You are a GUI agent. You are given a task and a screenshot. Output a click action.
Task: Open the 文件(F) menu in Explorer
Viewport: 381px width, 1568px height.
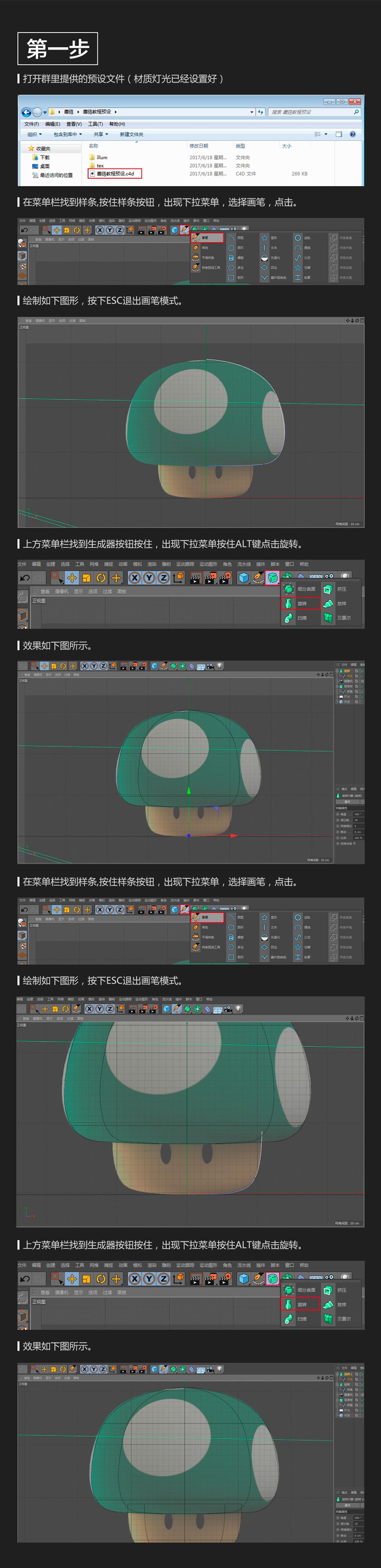[32, 124]
